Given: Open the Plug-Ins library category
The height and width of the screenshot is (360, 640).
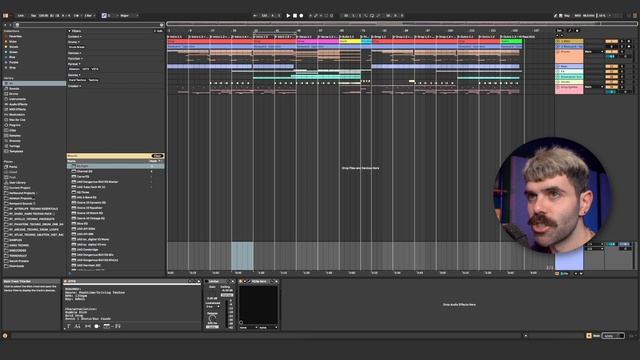Looking at the screenshot, I should pyautogui.click(x=14, y=125).
